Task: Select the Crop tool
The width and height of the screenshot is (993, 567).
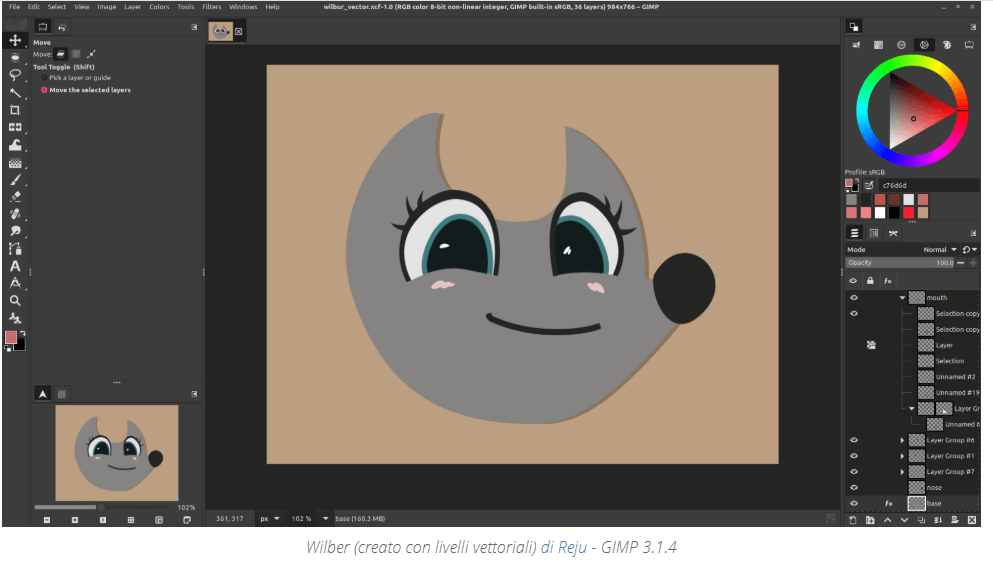Action: [15, 110]
